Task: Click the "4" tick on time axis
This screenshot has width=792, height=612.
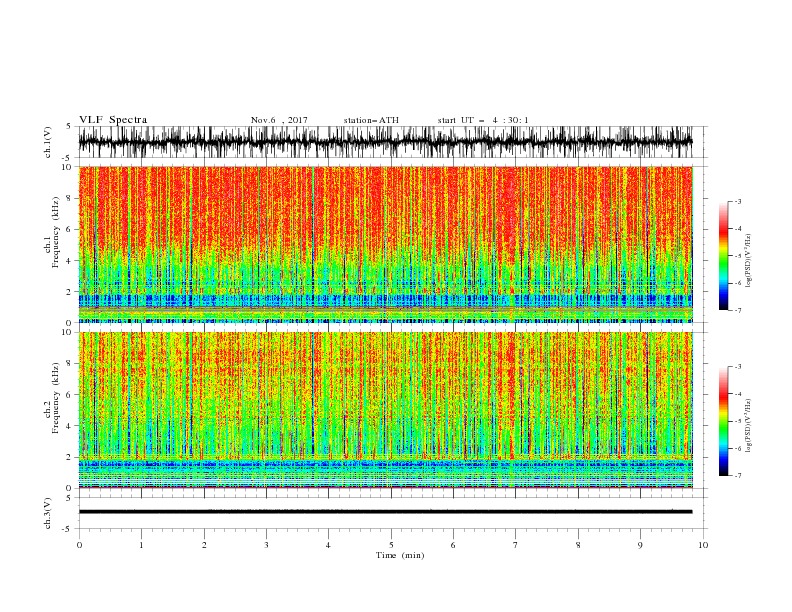Action: point(328,545)
